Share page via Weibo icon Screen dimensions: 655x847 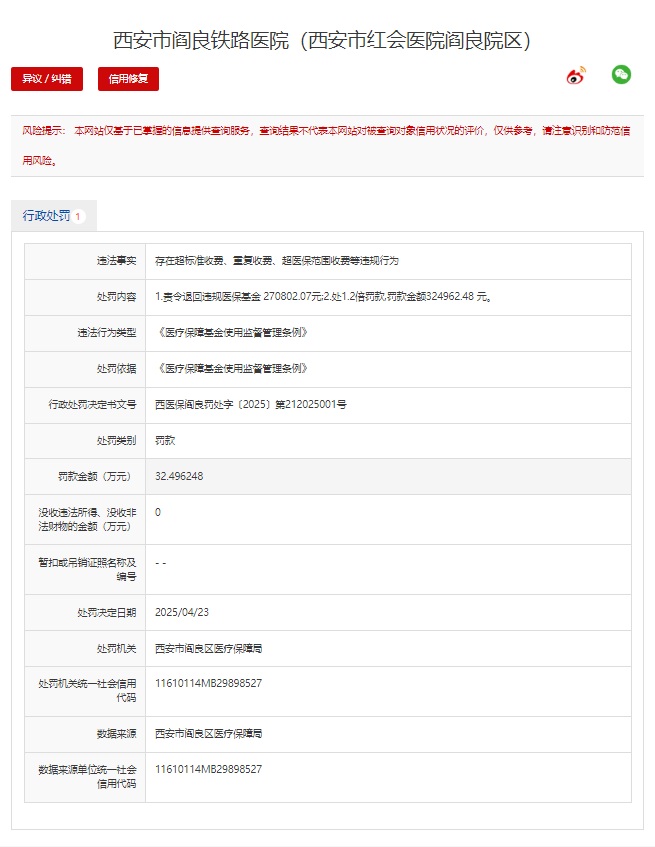point(576,76)
